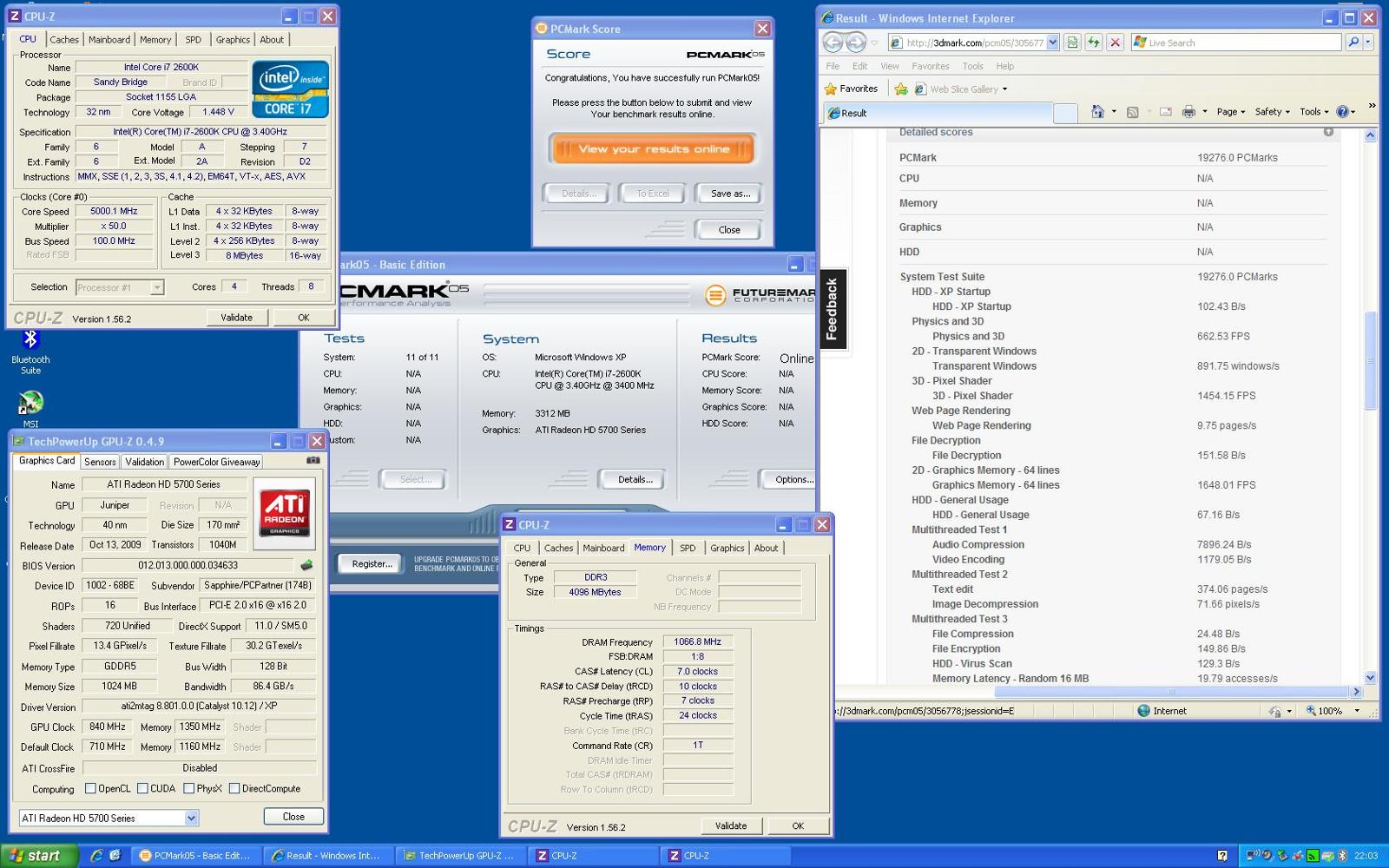Open GPU-Z graphics card selector dropdown
Screen dimensions: 1389x868
pyautogui.click(x=191, y=818)
